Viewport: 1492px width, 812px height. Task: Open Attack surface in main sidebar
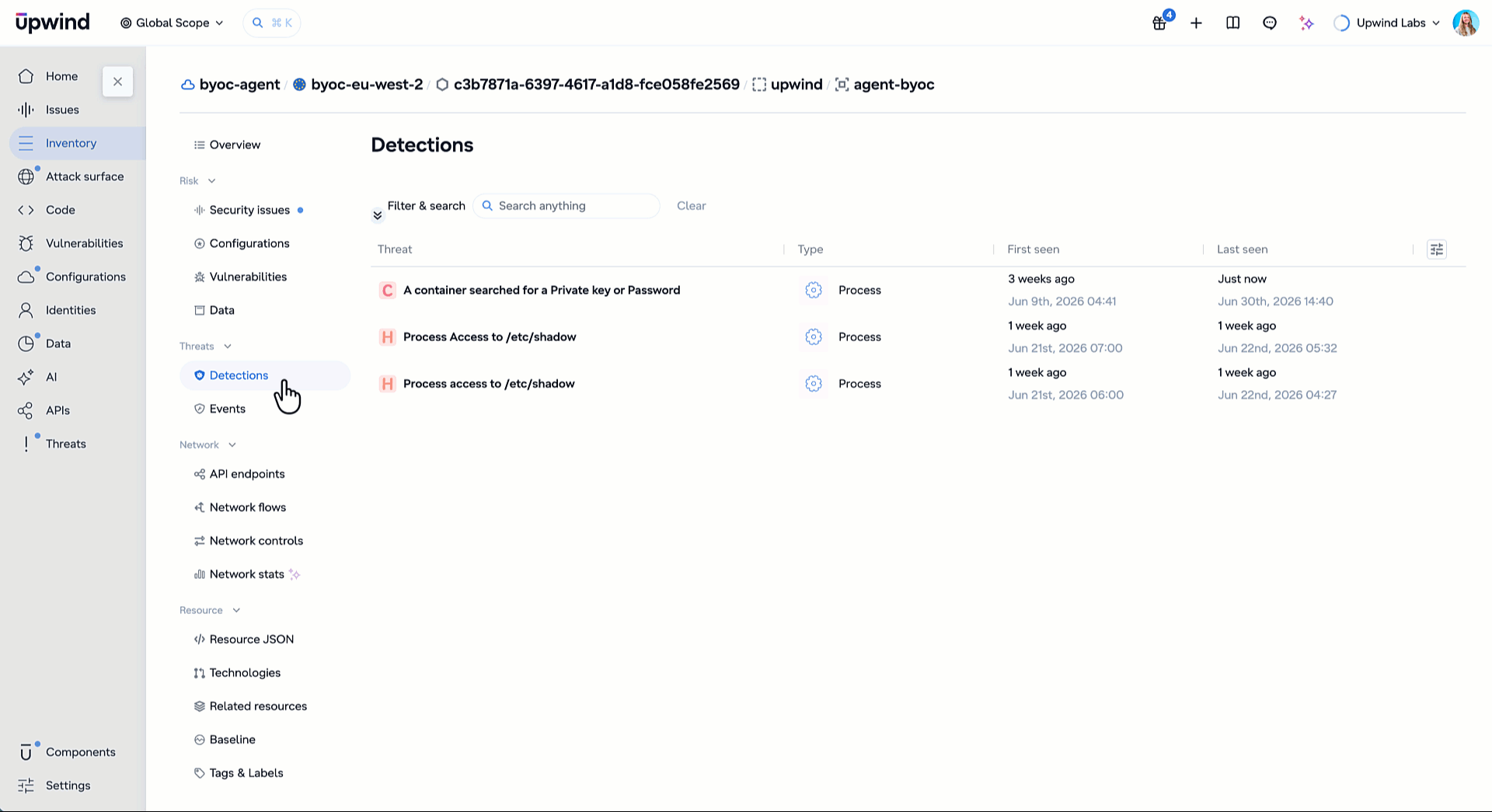pyautogui.click(x=85, y=176)
